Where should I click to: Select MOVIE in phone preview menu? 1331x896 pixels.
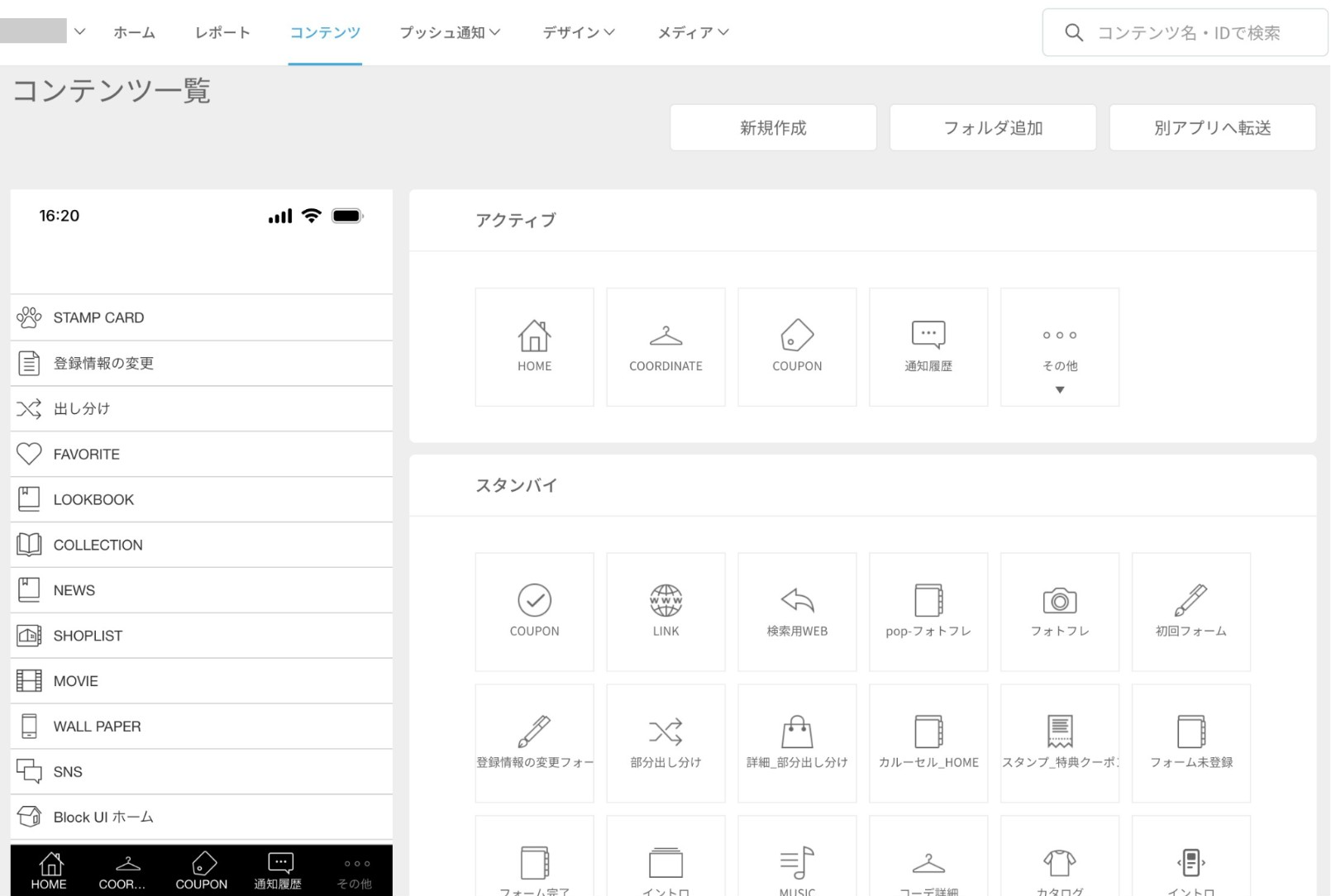coord(202,681)
